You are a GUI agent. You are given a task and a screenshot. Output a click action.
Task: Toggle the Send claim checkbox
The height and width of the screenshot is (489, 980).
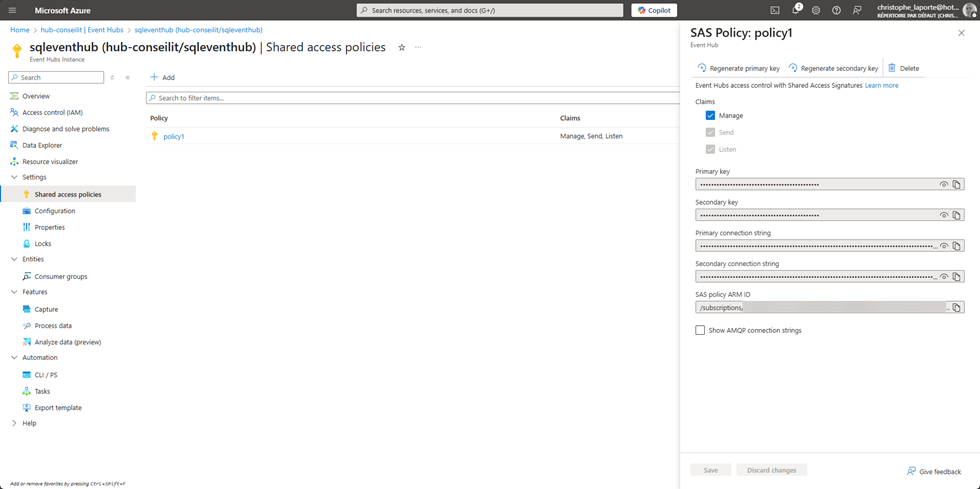[710, 133]
